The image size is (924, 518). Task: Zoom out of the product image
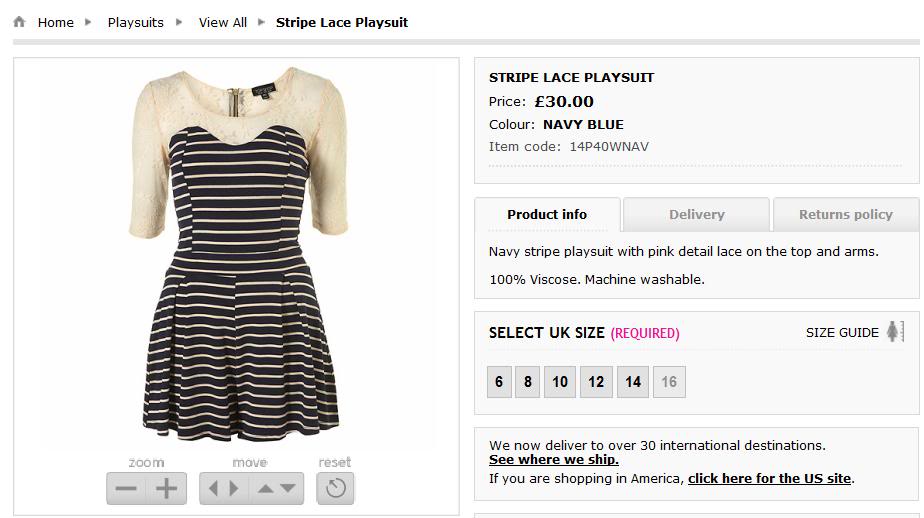coord(126,488)
